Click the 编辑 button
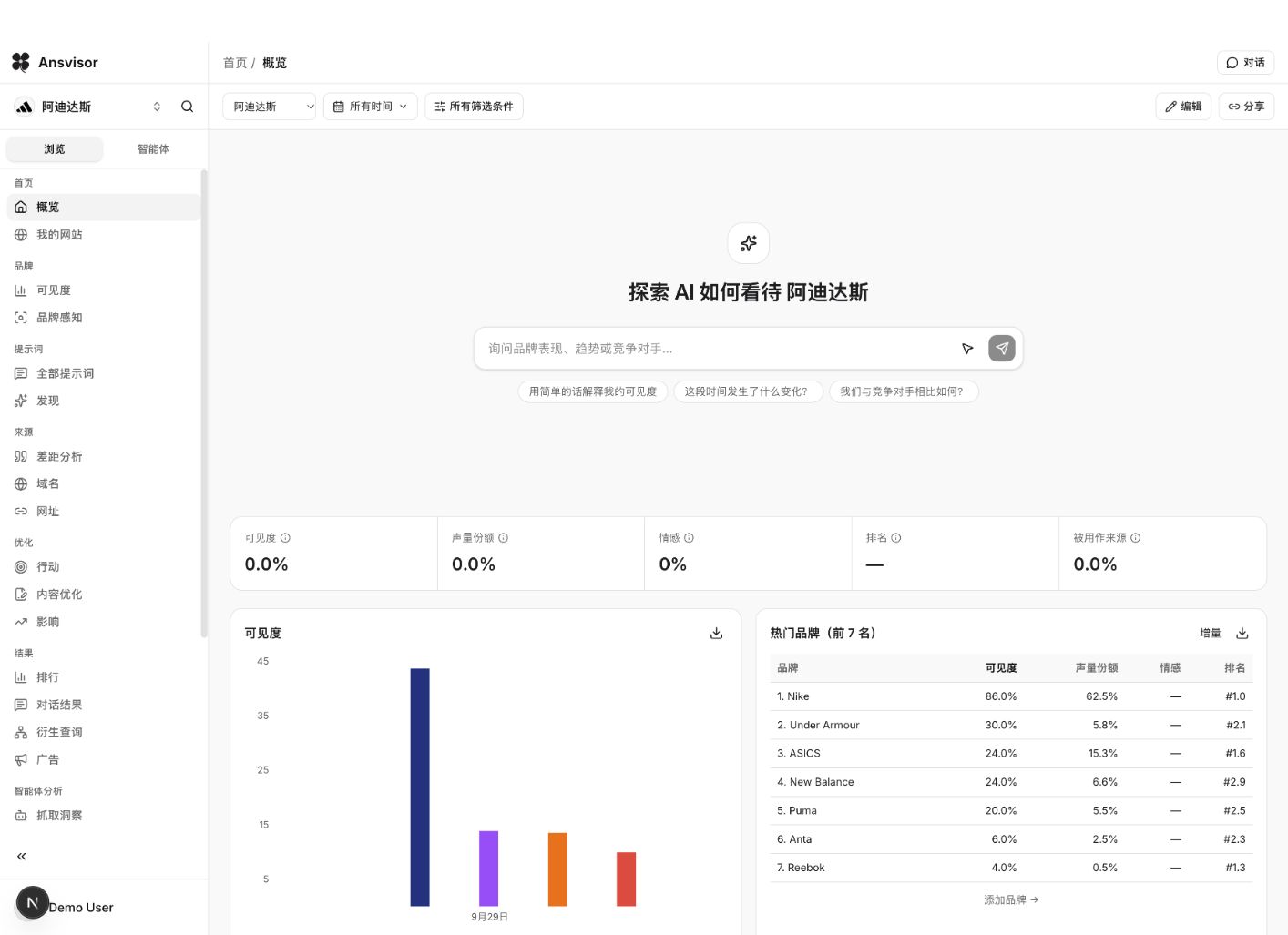This screenshot has height=935, width=1288. pyautogui.click(x=1183, y=107)
